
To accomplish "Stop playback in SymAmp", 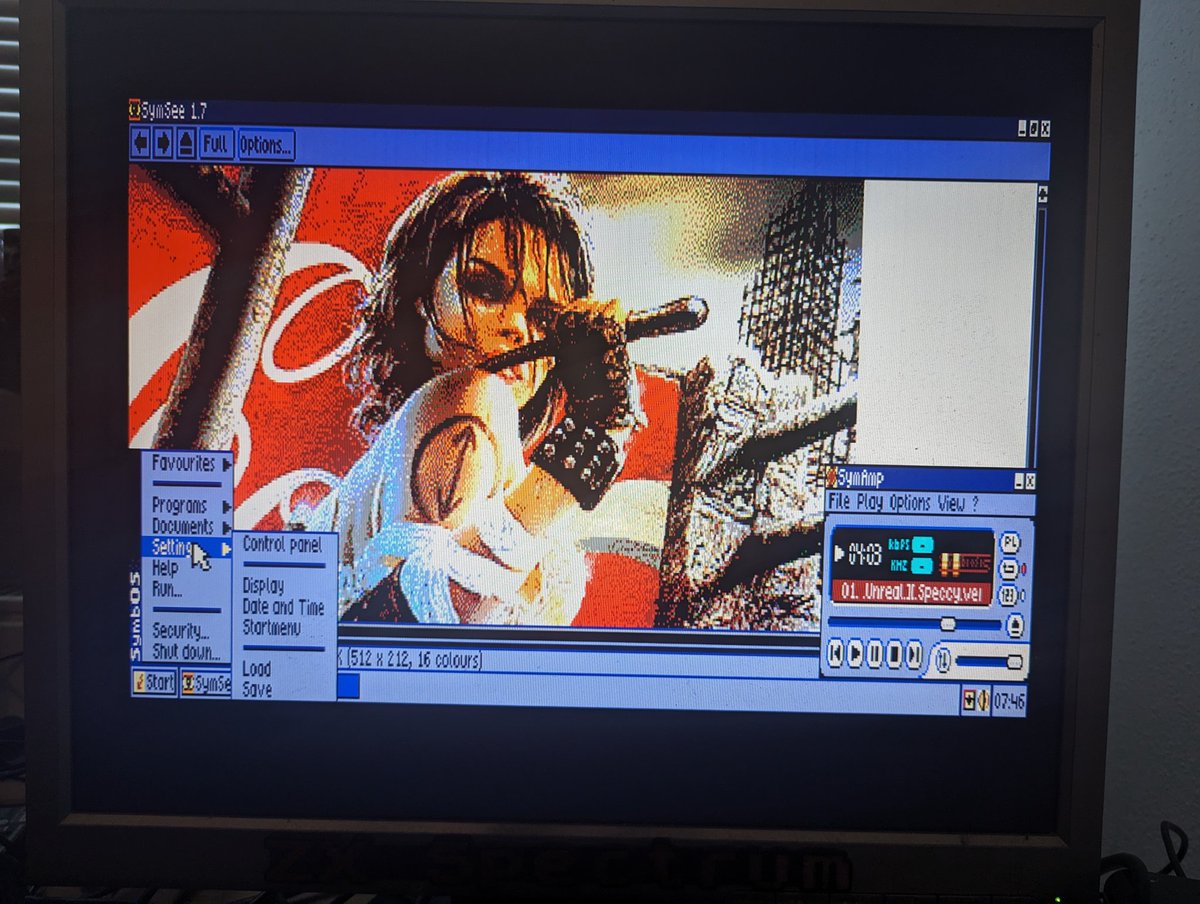I will click(894, 656).
